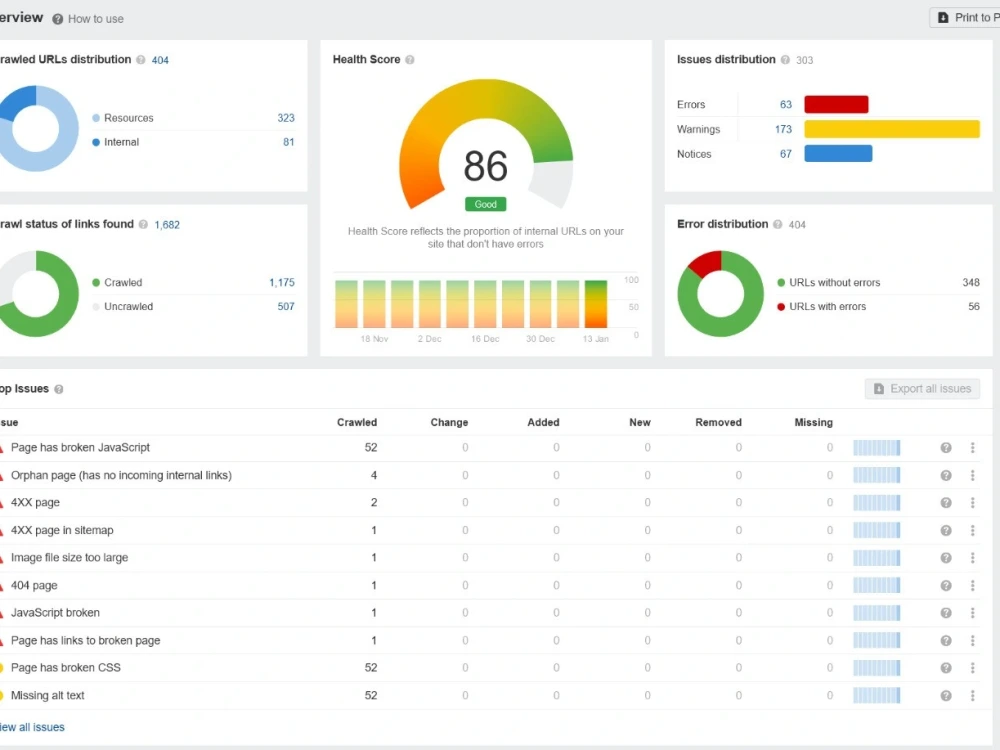The width and height of the screenshot is (1000, 750).
Task: Open the View all issues link
Action: [x=32, y=727]
